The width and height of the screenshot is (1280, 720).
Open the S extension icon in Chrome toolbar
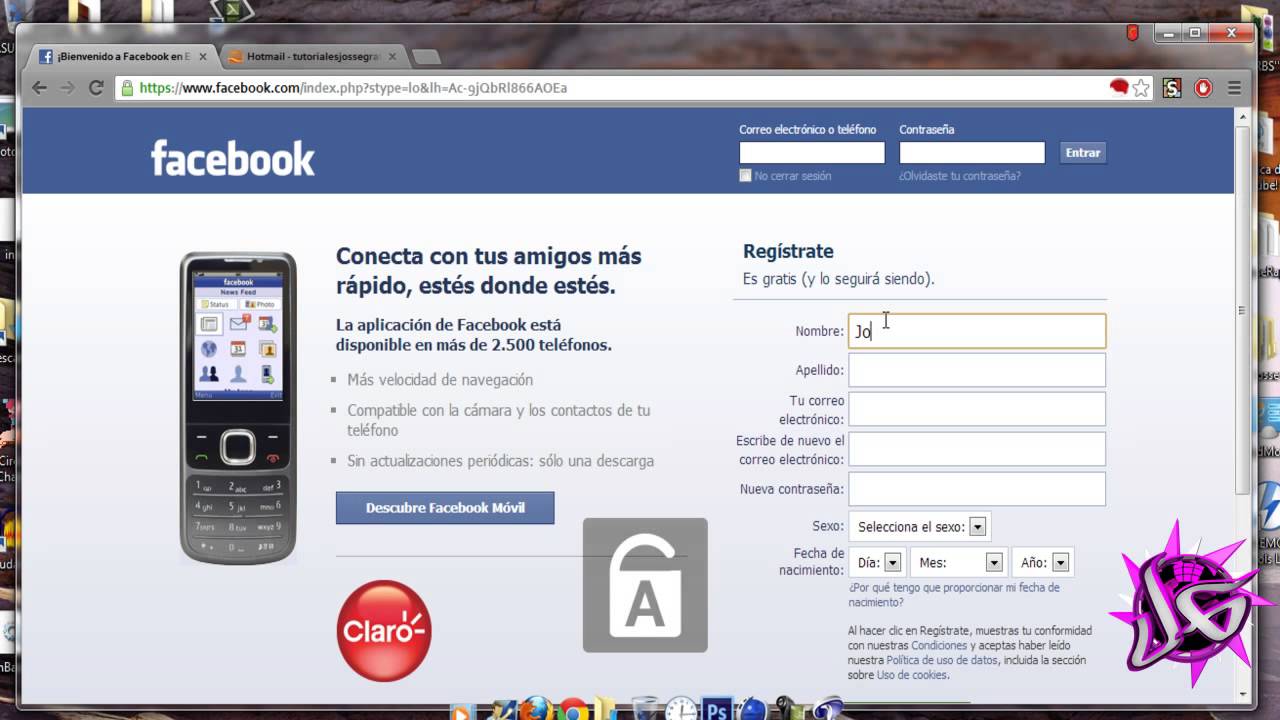[x=1172, y=88]
